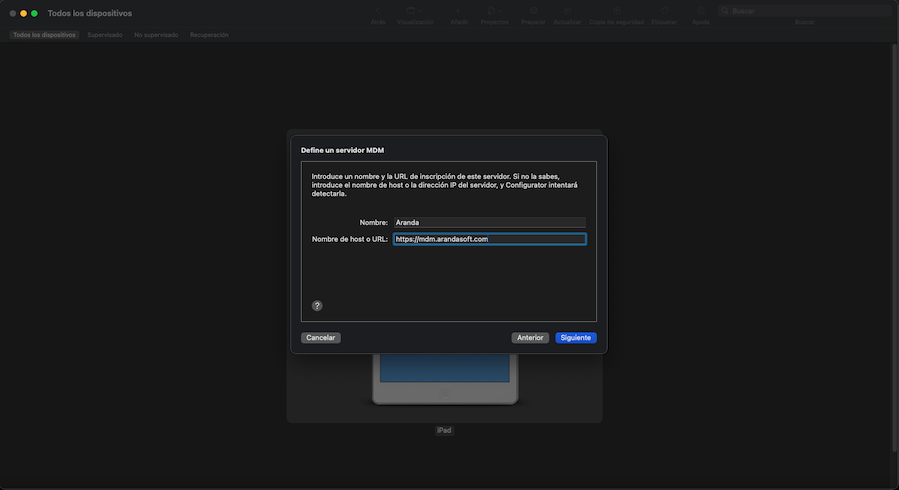899x490 pixels.
Task: Click the Nombre de host o URL field
Action: pyautogui.click(x=490, y=239)
